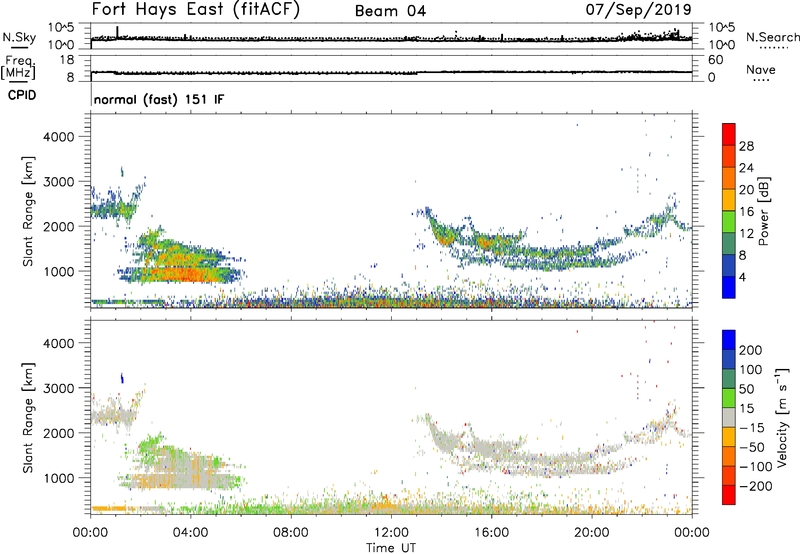This screenshot has width=800, height=554.
Task: Click the power colorbar '4' value
Action: (x=743, y=278)
